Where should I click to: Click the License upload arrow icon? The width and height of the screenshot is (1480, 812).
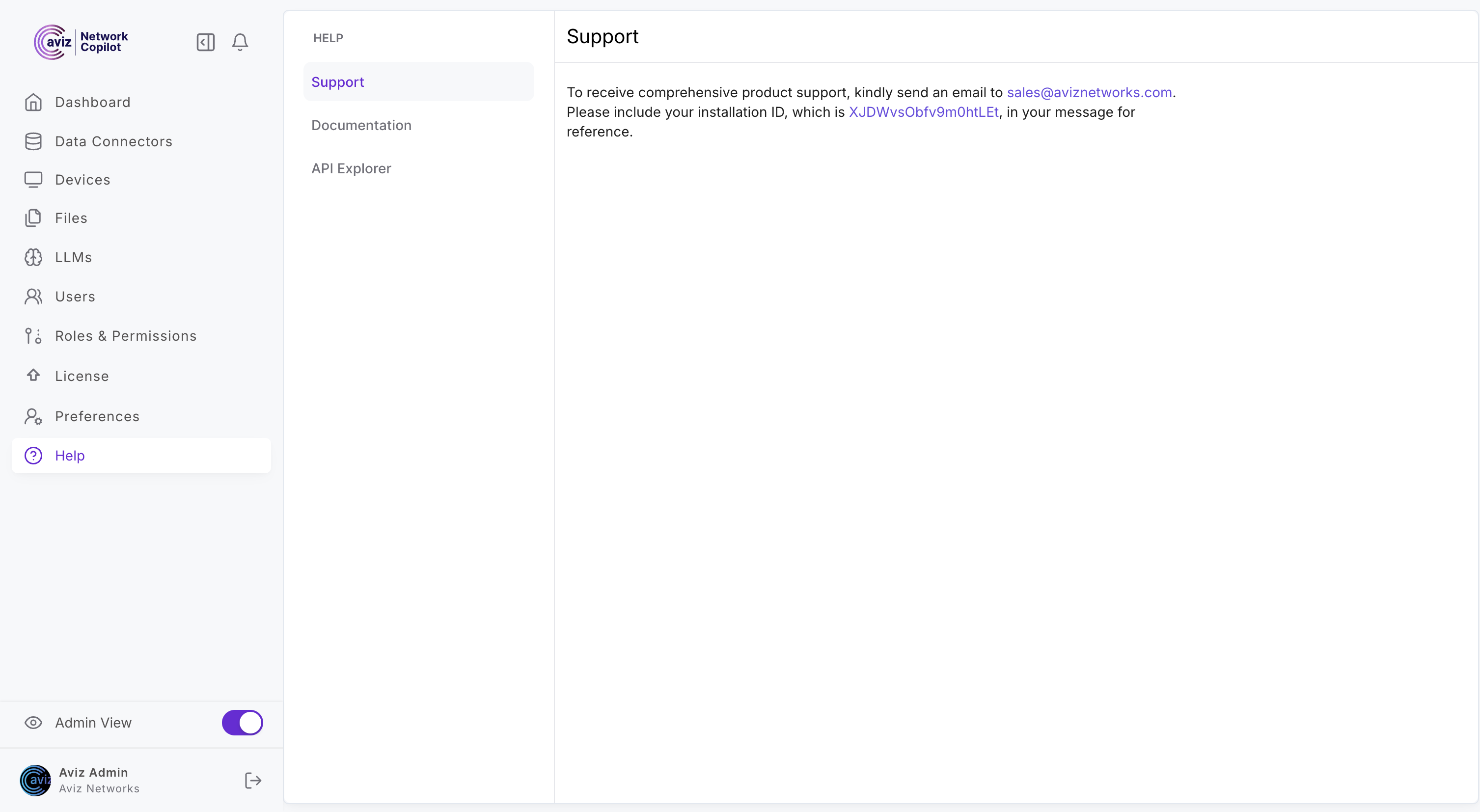point(33,376)
